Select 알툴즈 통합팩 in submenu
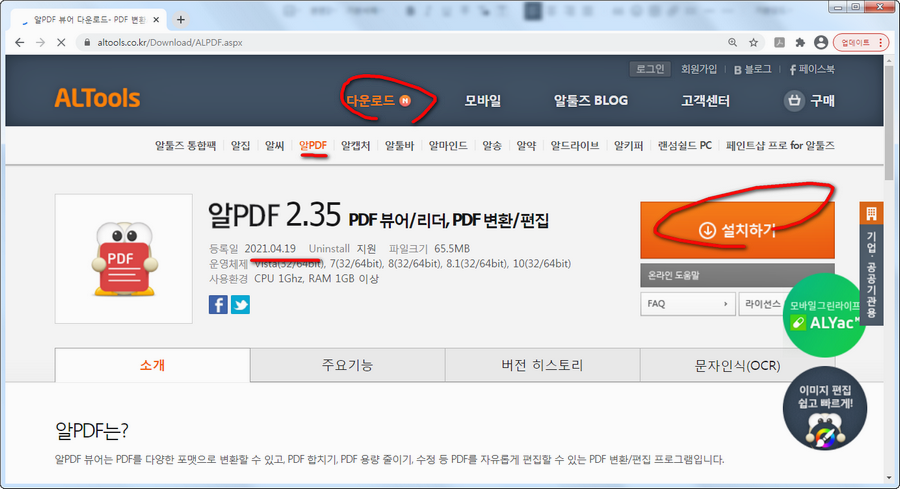Screen dimensions: 900x489 tap(185, 145)
